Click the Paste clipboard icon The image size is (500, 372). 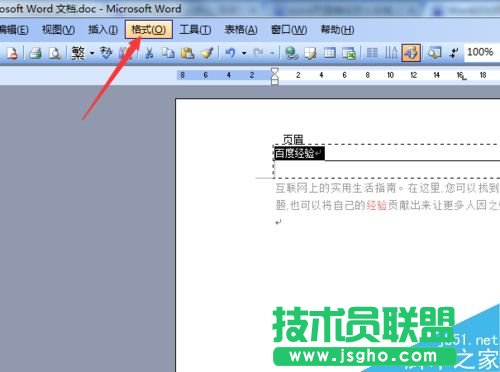pyautogui.click(x=188, y=53)
